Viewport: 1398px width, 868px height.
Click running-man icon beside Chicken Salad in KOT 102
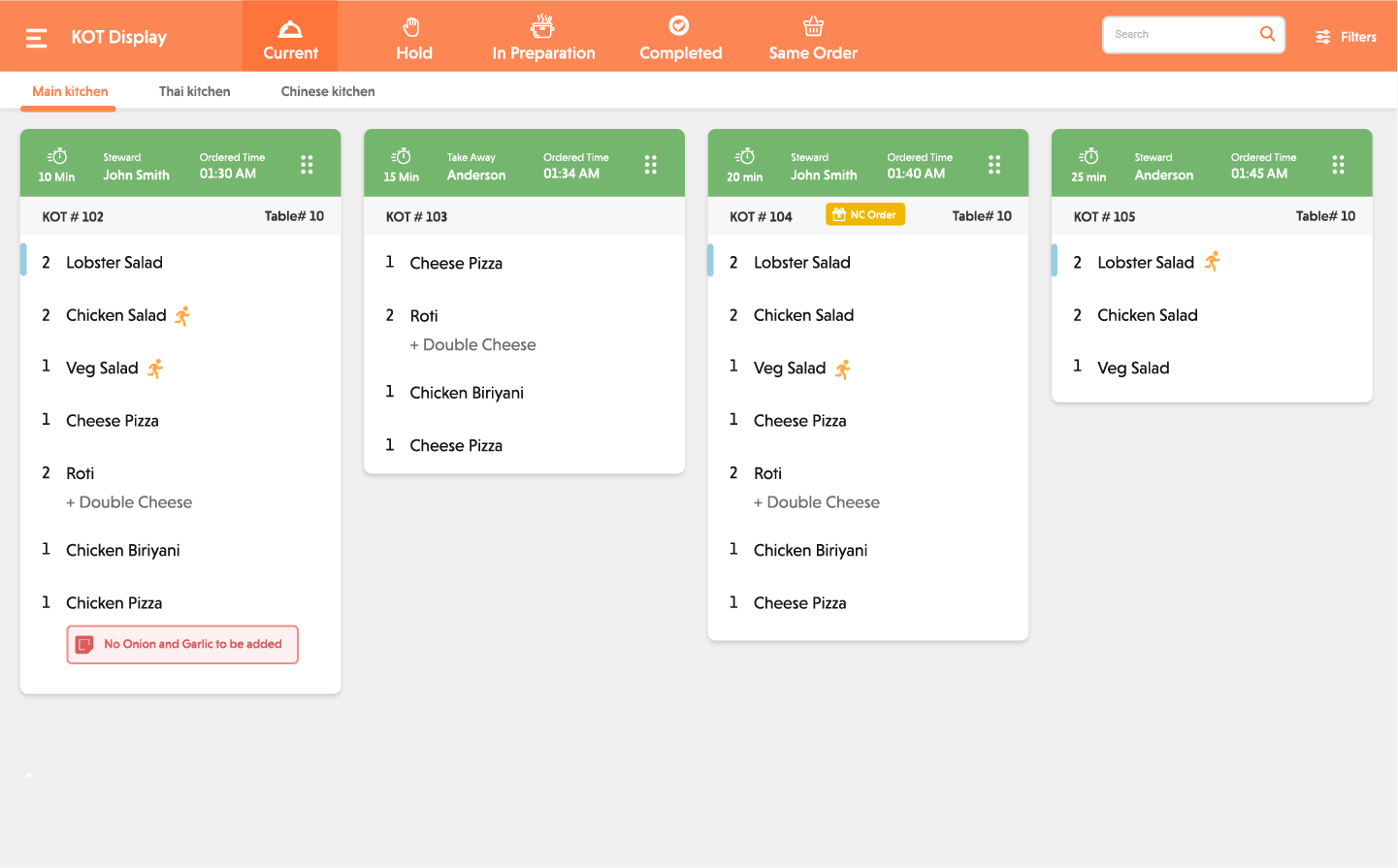[x=182, y=315]
